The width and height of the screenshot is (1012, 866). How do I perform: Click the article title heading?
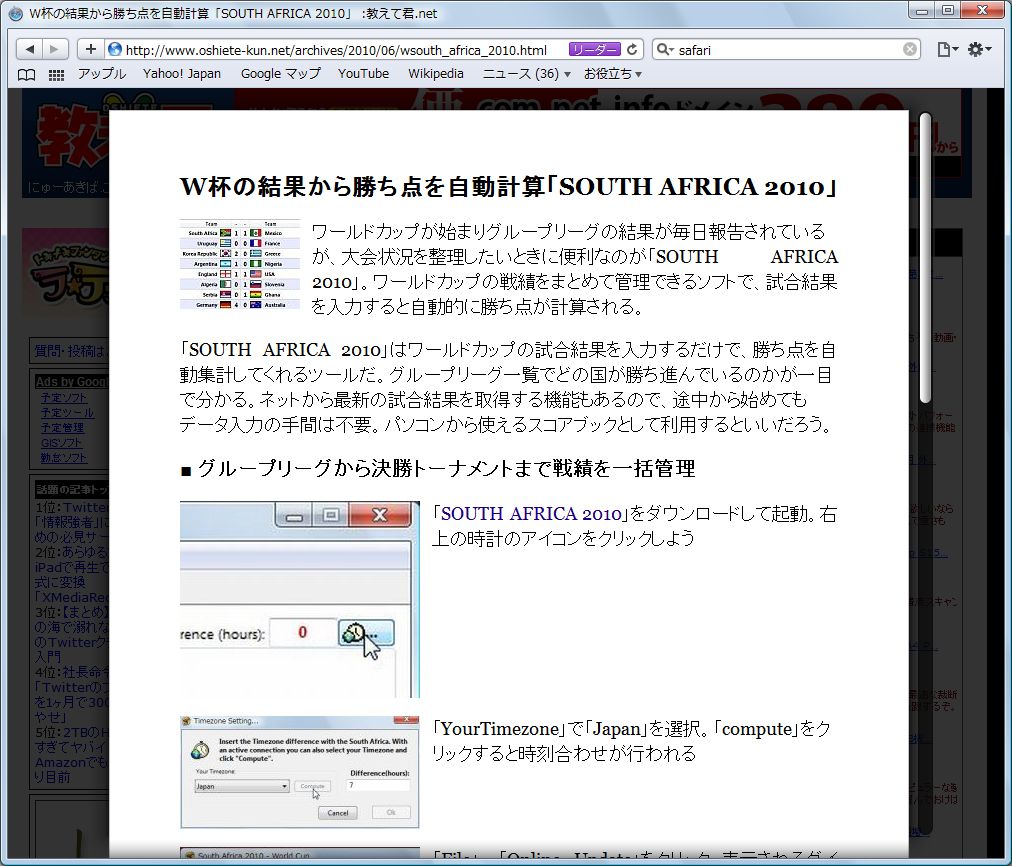pos(509,186)
